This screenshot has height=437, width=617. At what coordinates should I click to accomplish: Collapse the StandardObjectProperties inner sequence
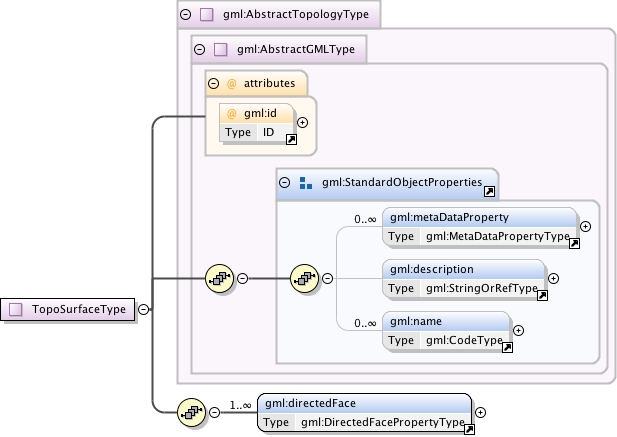[327, 278]
